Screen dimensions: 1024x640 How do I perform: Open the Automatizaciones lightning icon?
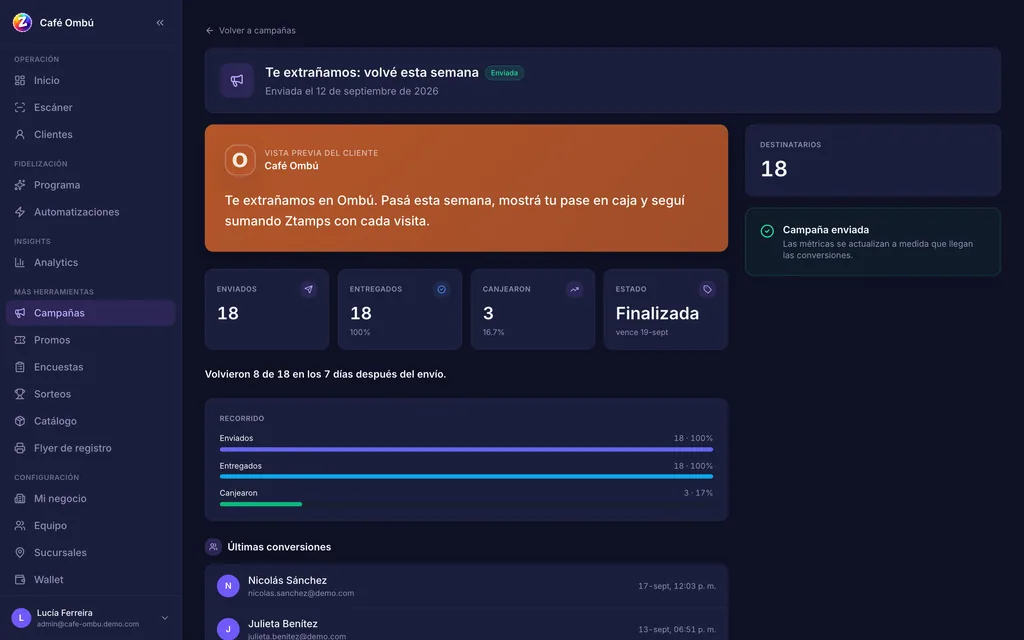tap(20, 212)
